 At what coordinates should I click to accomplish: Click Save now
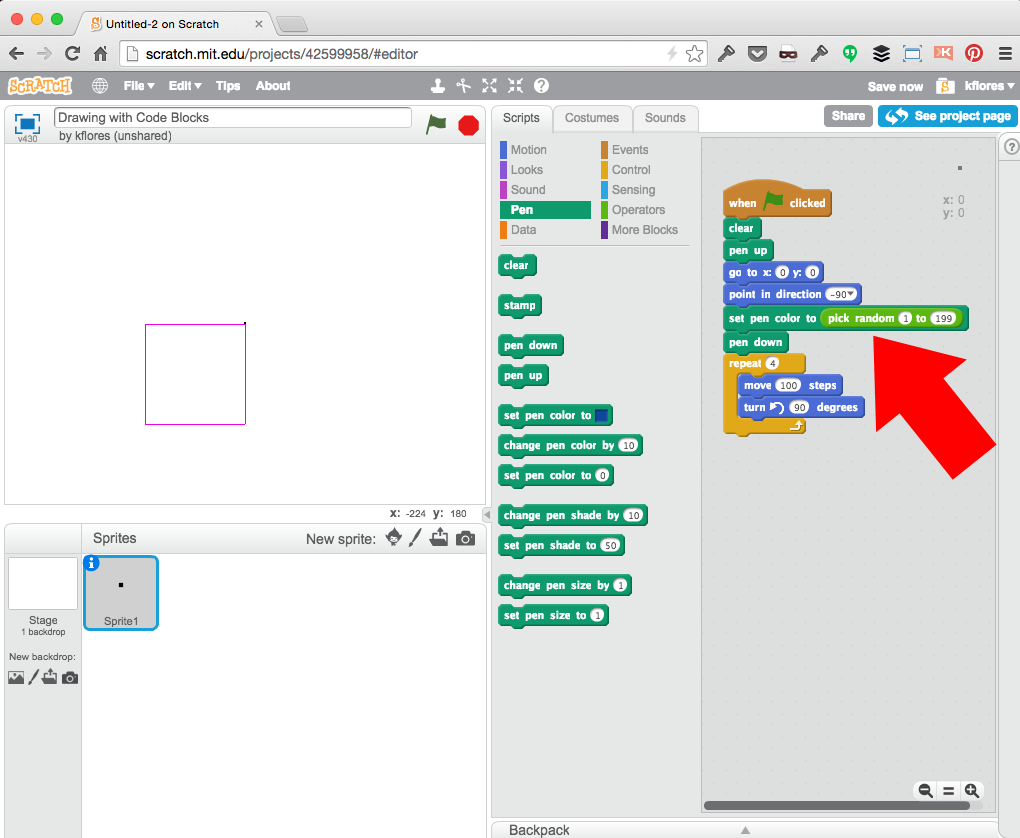(x=895, y=87)
